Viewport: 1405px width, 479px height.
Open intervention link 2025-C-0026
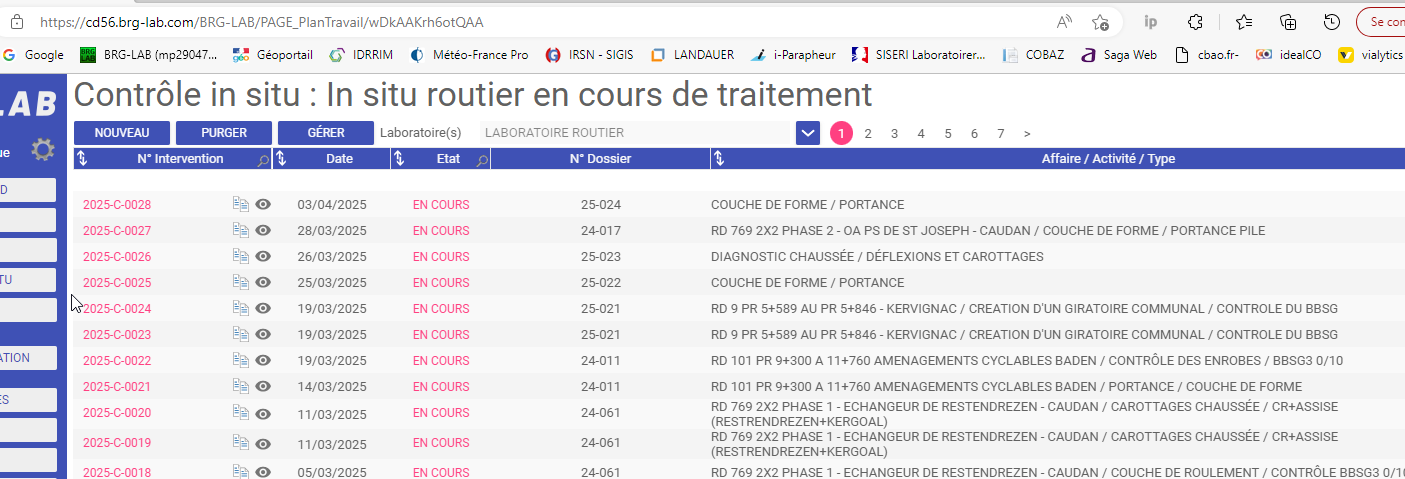point(117,256)
